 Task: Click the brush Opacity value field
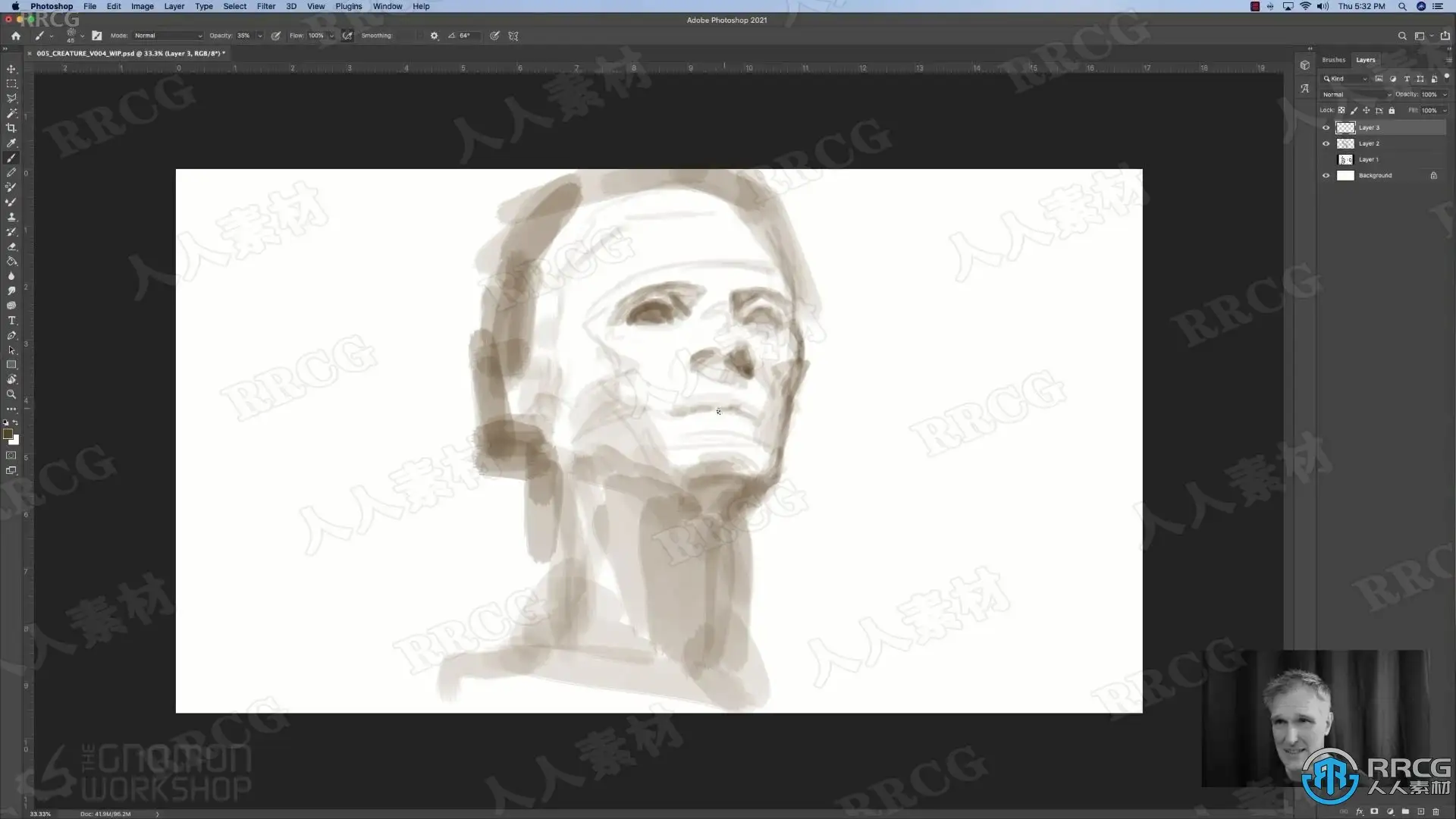244,36
